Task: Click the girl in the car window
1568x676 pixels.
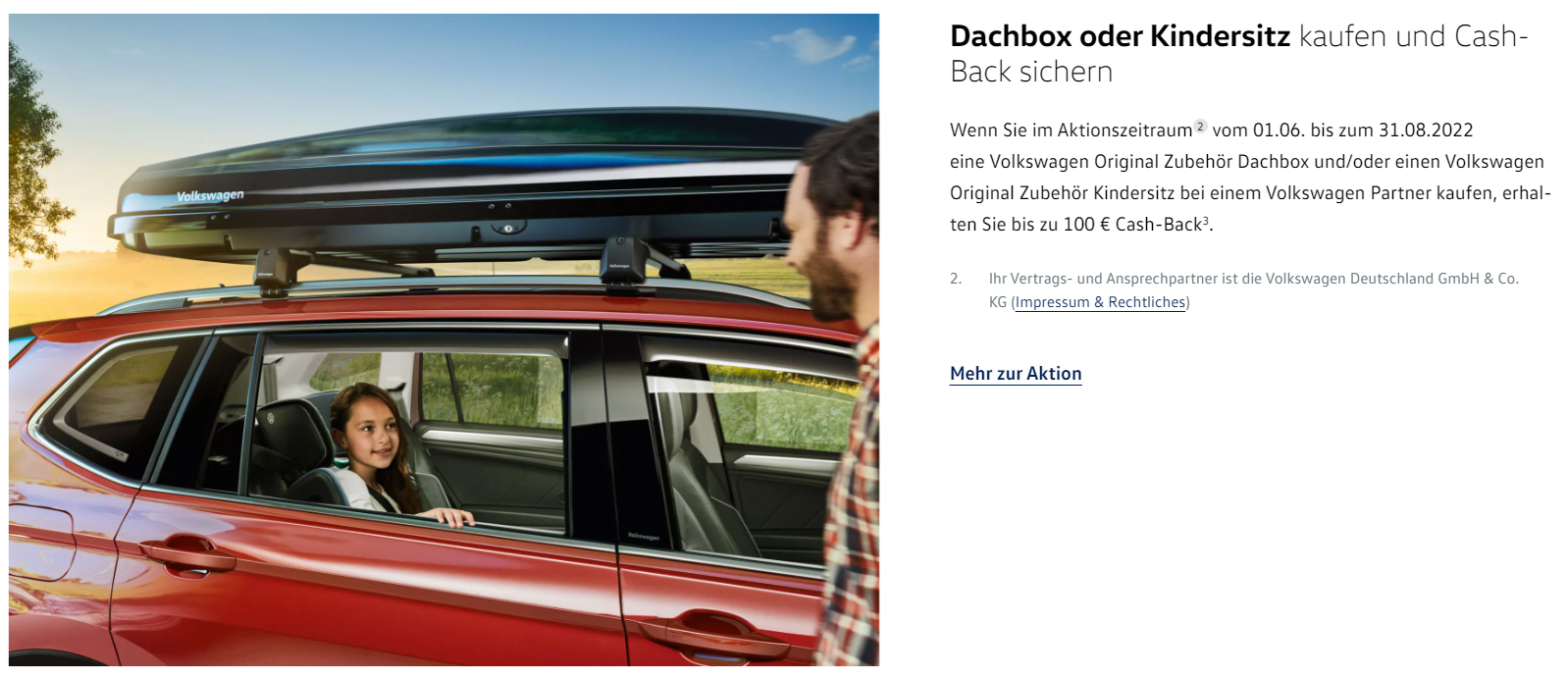Action: click(390, 453)
